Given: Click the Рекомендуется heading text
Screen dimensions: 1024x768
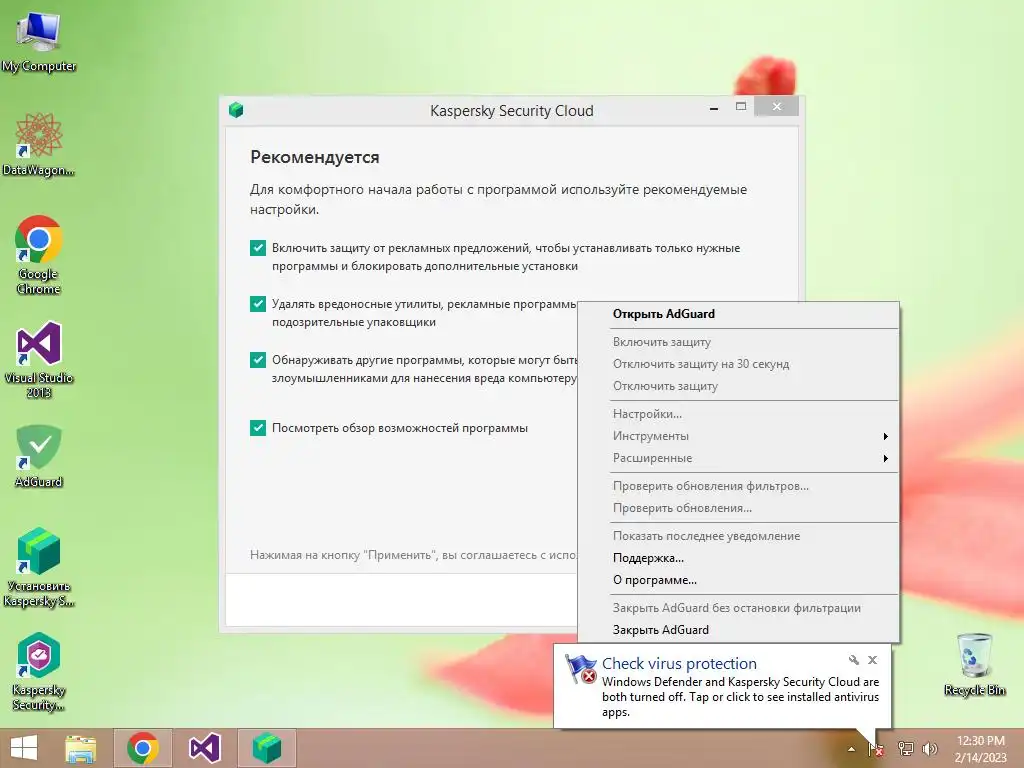Looking at the screenshot, I should pos(315,157).
